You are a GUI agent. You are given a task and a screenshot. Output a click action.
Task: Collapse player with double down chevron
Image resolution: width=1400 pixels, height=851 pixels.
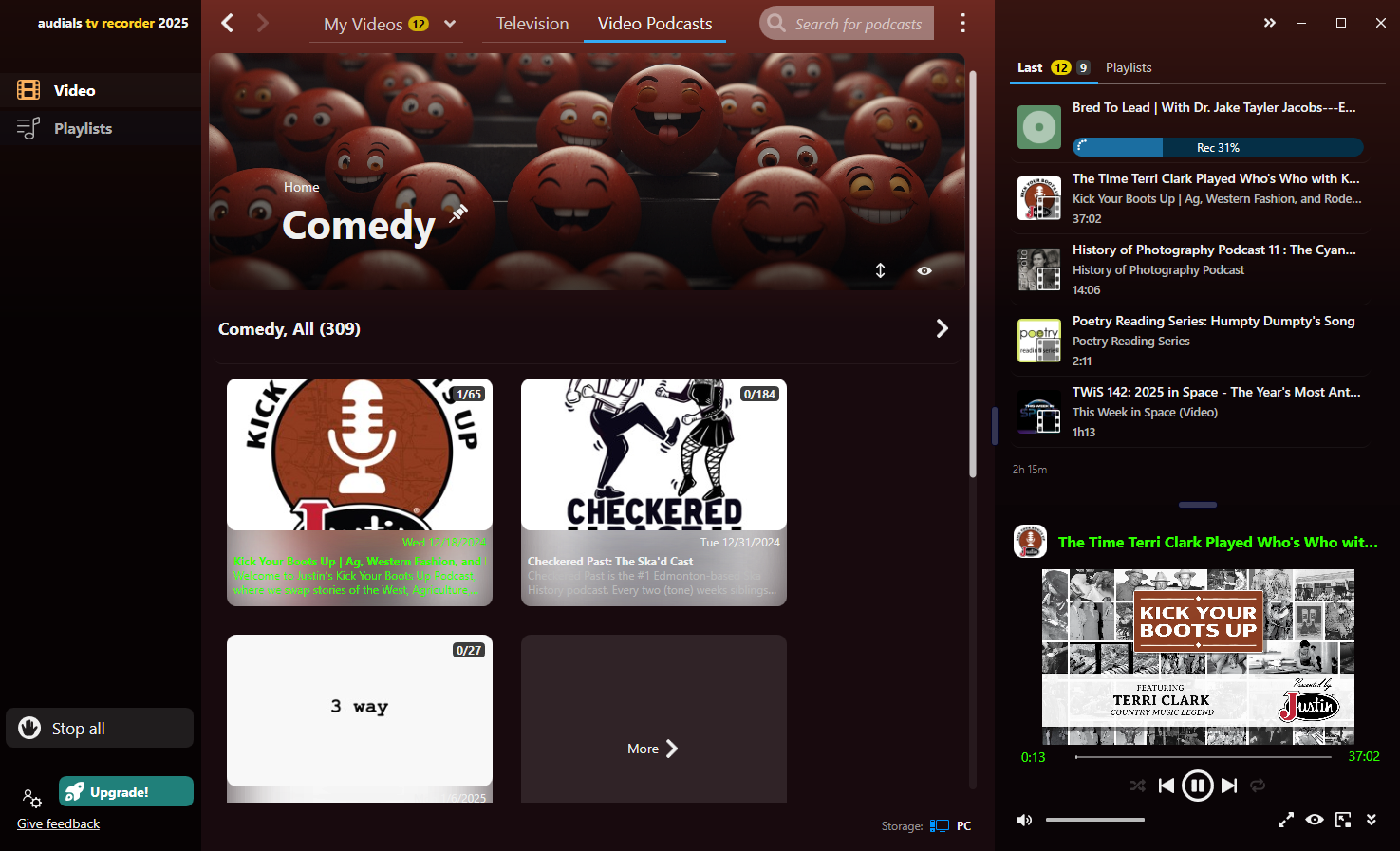point(1372,820)
